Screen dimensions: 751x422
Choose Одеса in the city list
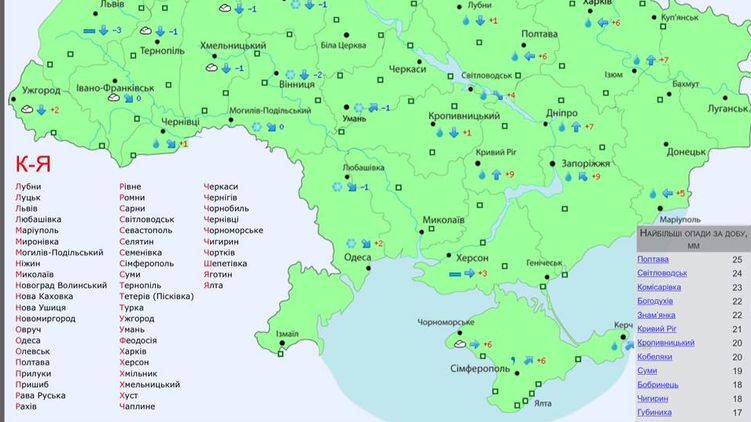[28, 340]
